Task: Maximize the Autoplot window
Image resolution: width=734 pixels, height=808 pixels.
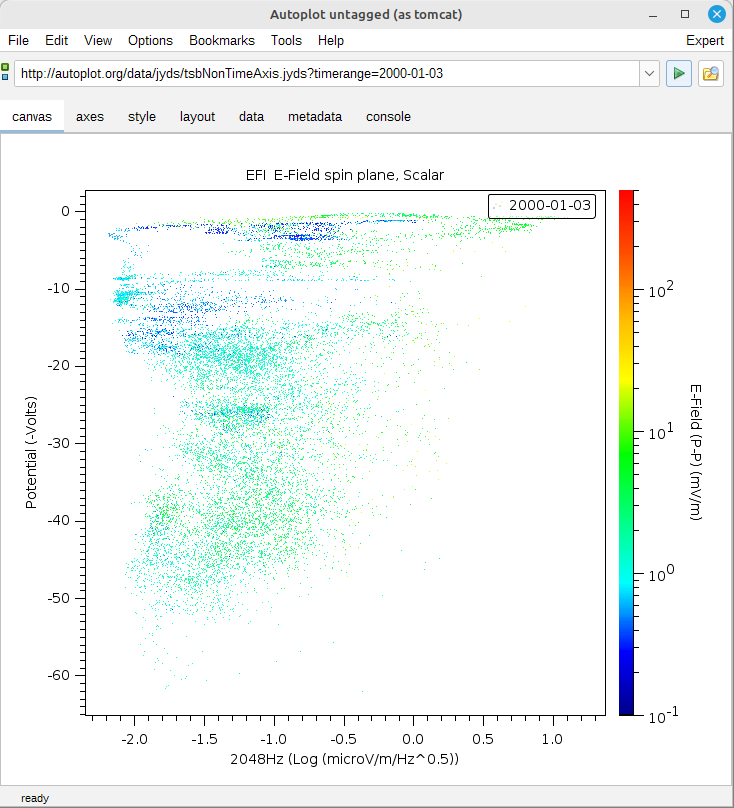Action: click(x=685, y=14)
